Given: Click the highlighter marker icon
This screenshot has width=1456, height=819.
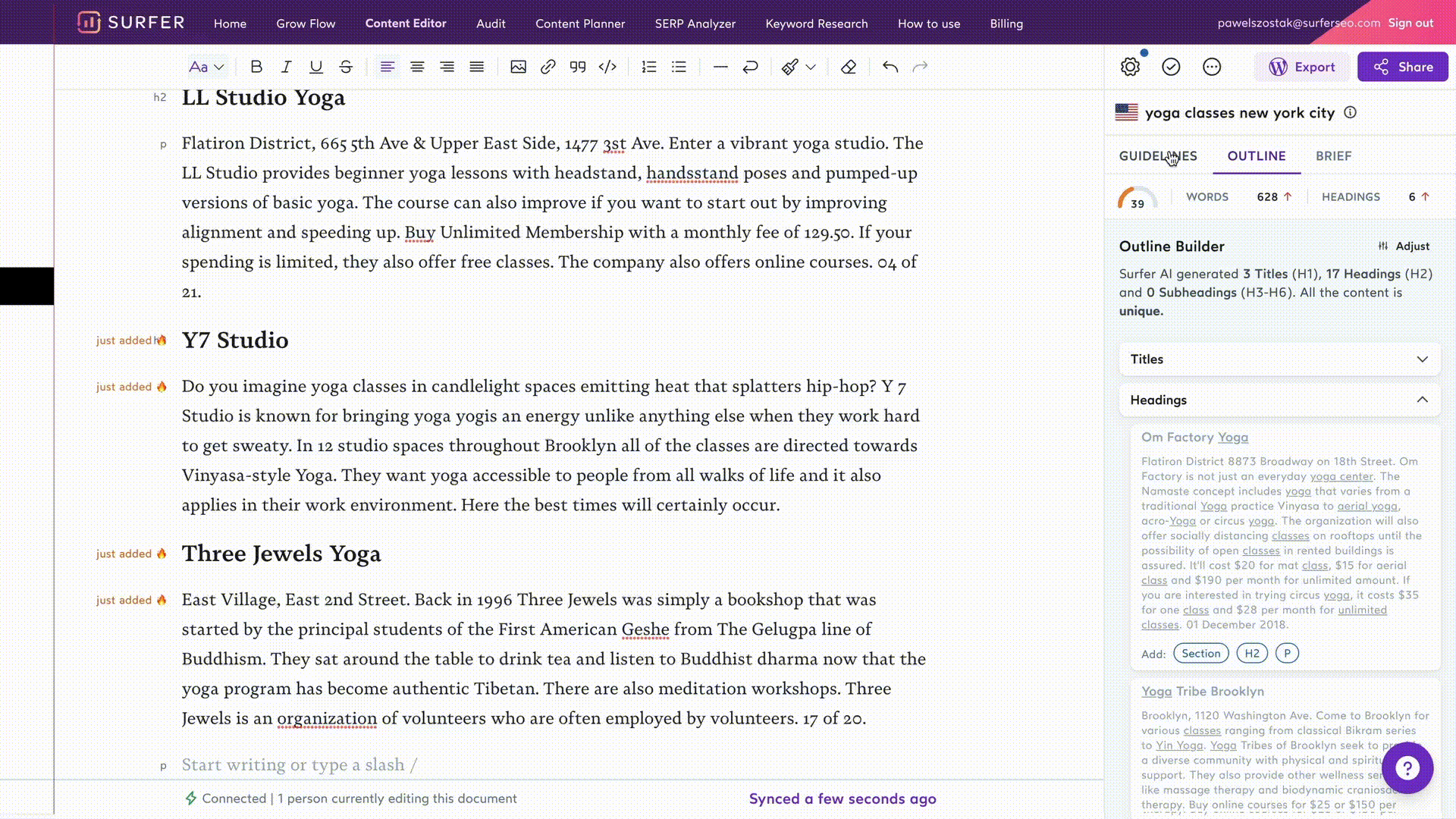Looking at the screenshot, I should pos(790,67).
